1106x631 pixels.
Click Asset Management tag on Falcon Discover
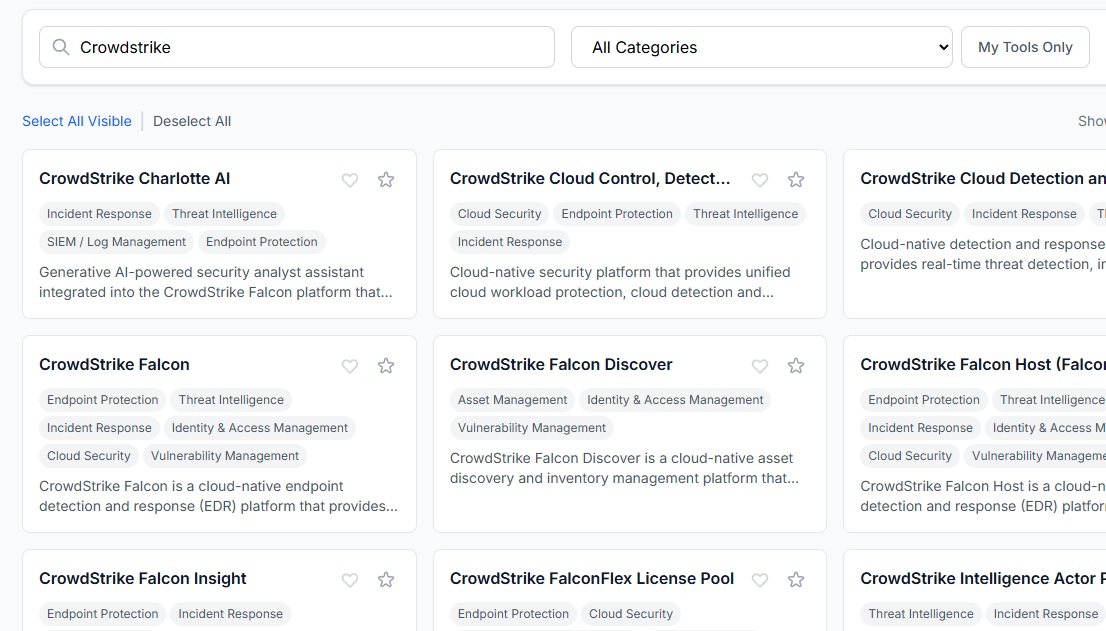[512, 400]
